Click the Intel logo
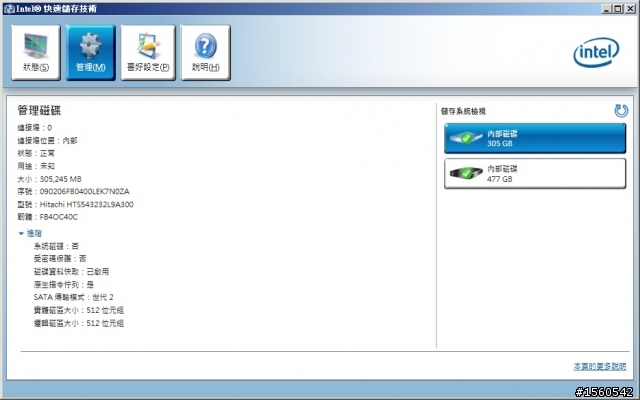The height and width of the screenshot is (400, 640). [596, 52]
